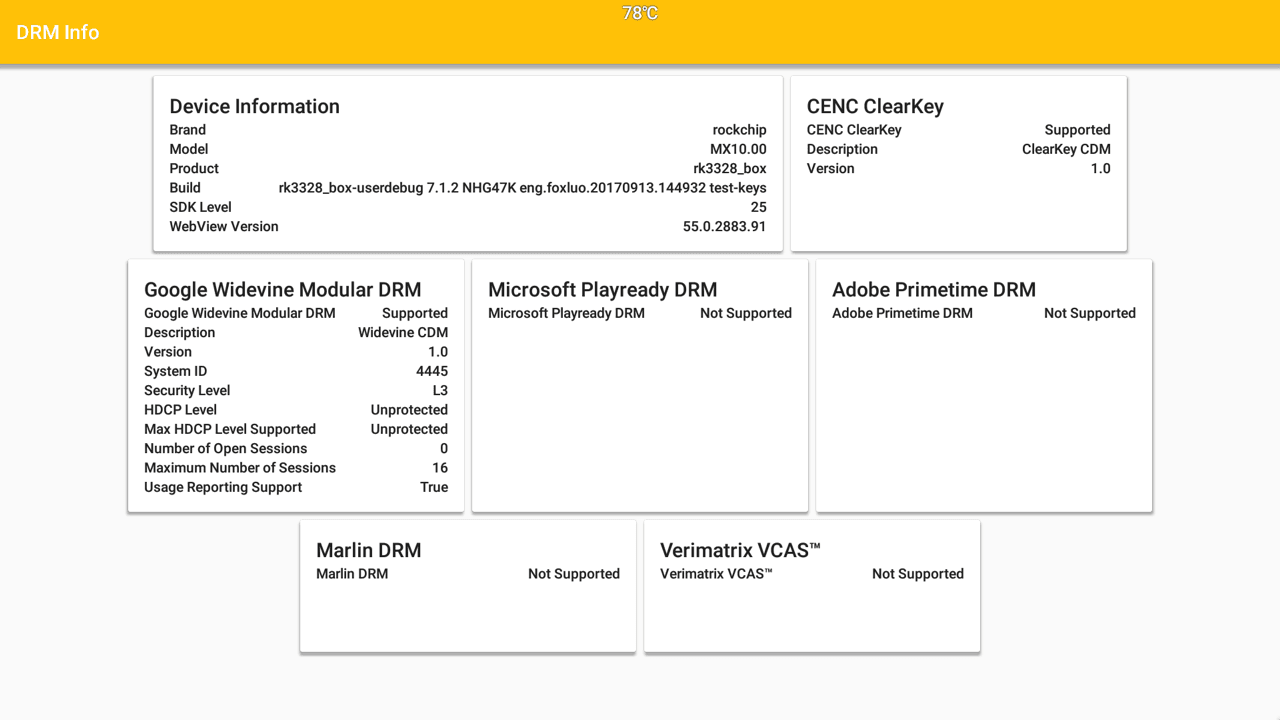Select "Unprotected" in the HDCP Level row
The image size is (1280, 720).
409,410
